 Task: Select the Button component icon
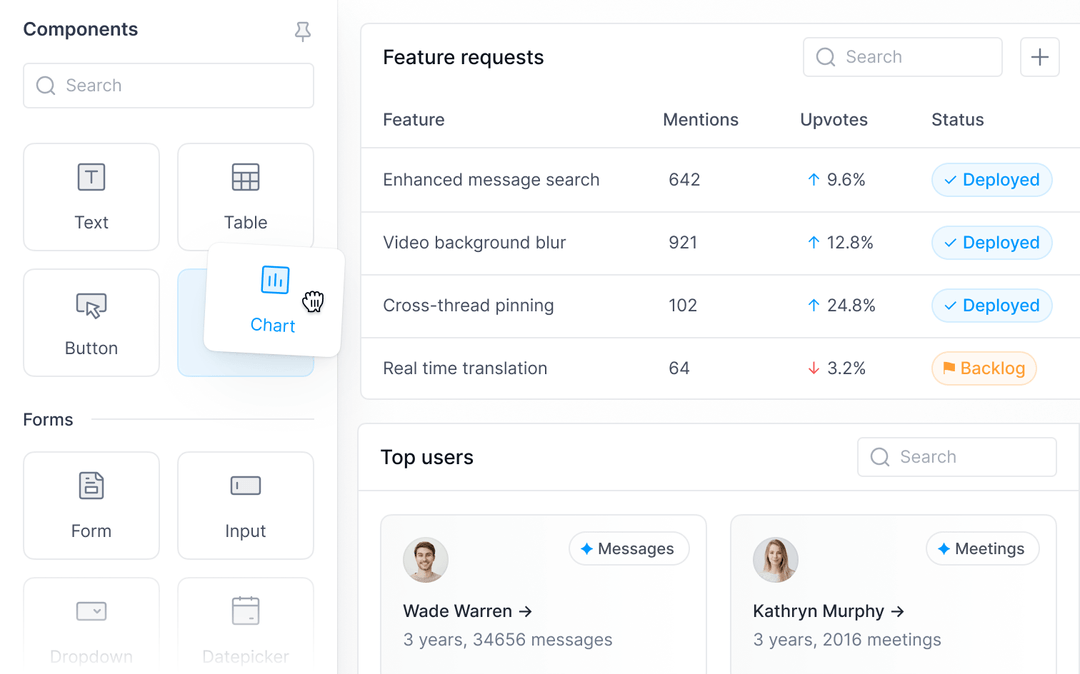point(91,306)
